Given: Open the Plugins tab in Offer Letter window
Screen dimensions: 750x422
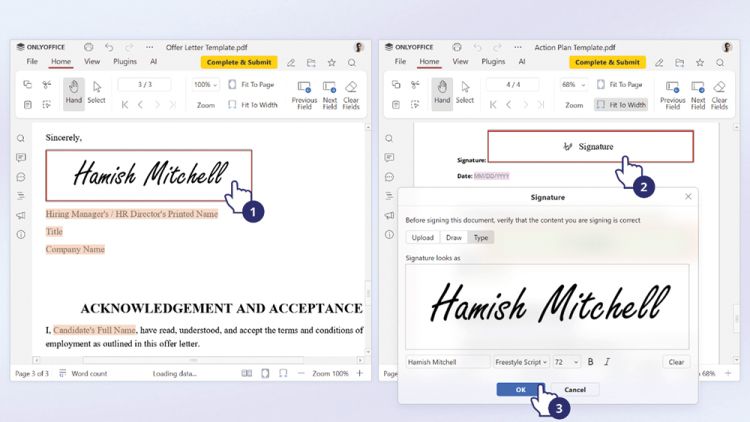Looking at the screenshot, I should pos(125,62).
